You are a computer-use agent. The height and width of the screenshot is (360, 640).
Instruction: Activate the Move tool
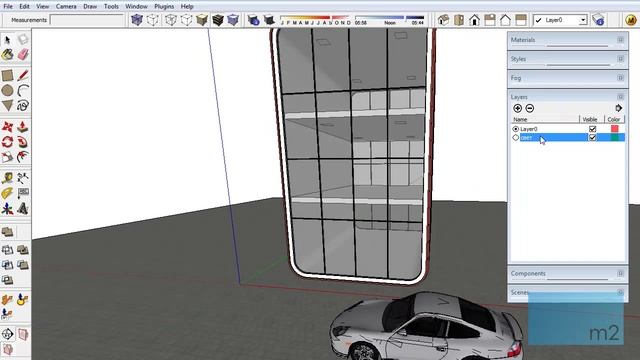7,127
